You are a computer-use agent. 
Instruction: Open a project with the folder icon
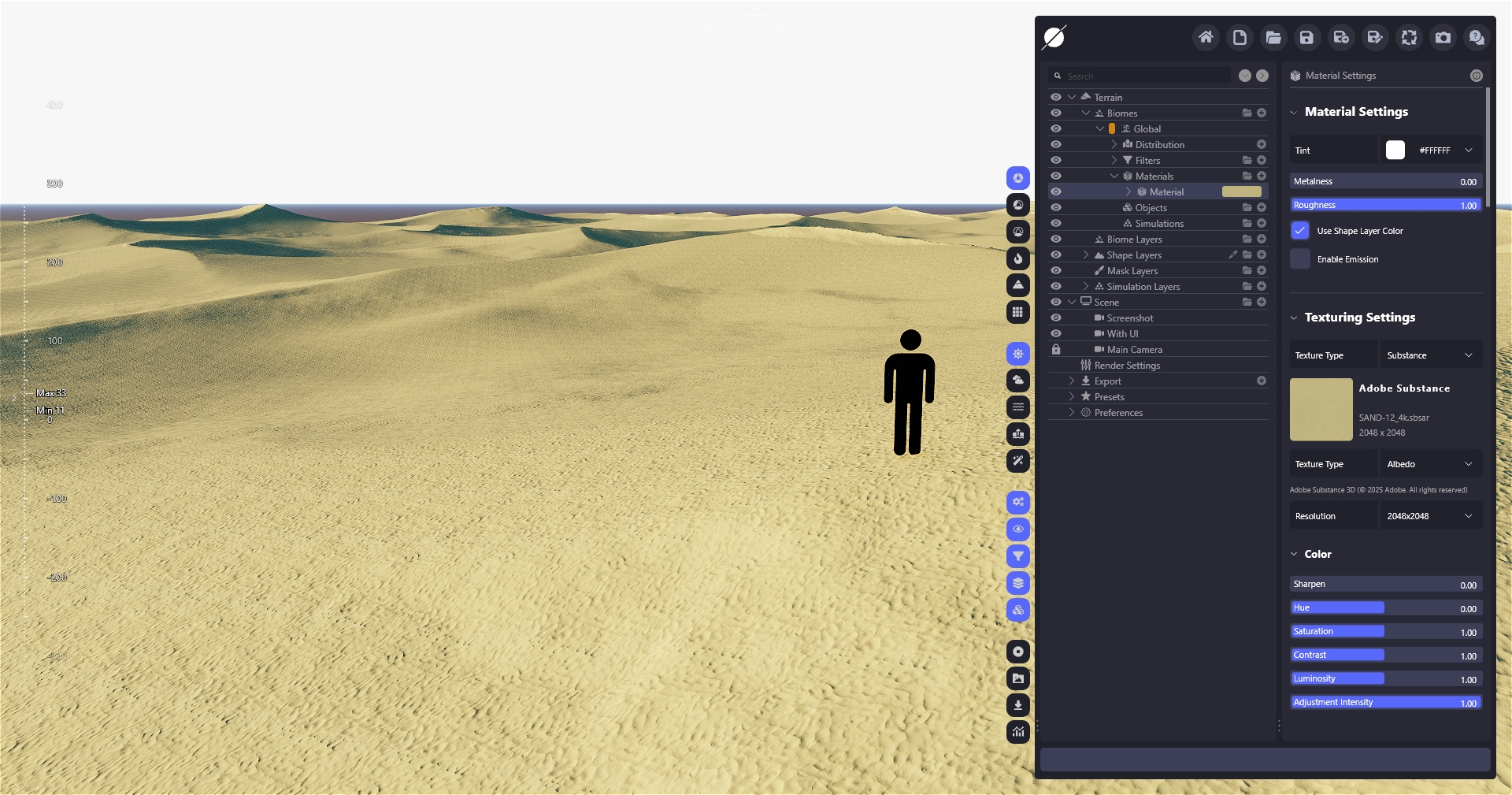point(1273,37)
